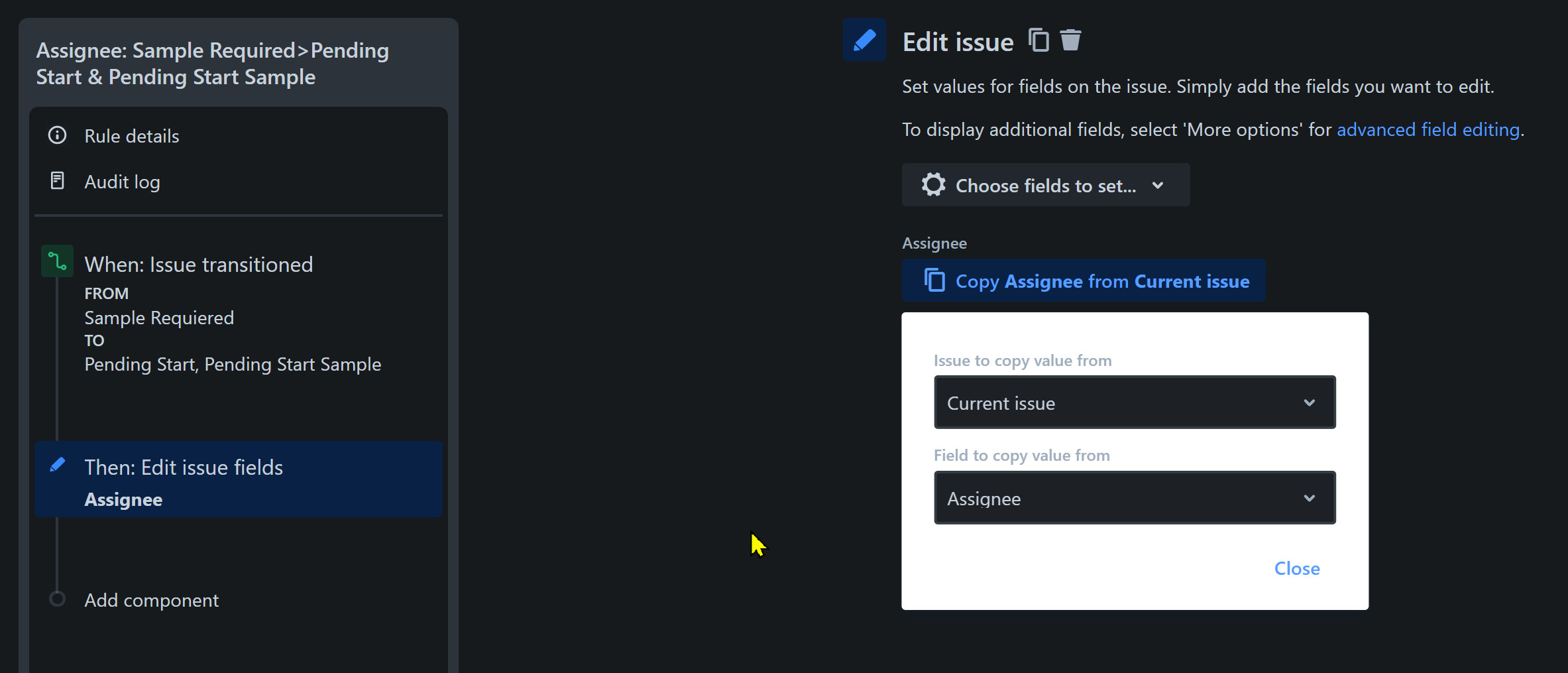Click the duplicate icon beside Edit issue heading
Viewport: 1568px width, 673px height.
1038,39
